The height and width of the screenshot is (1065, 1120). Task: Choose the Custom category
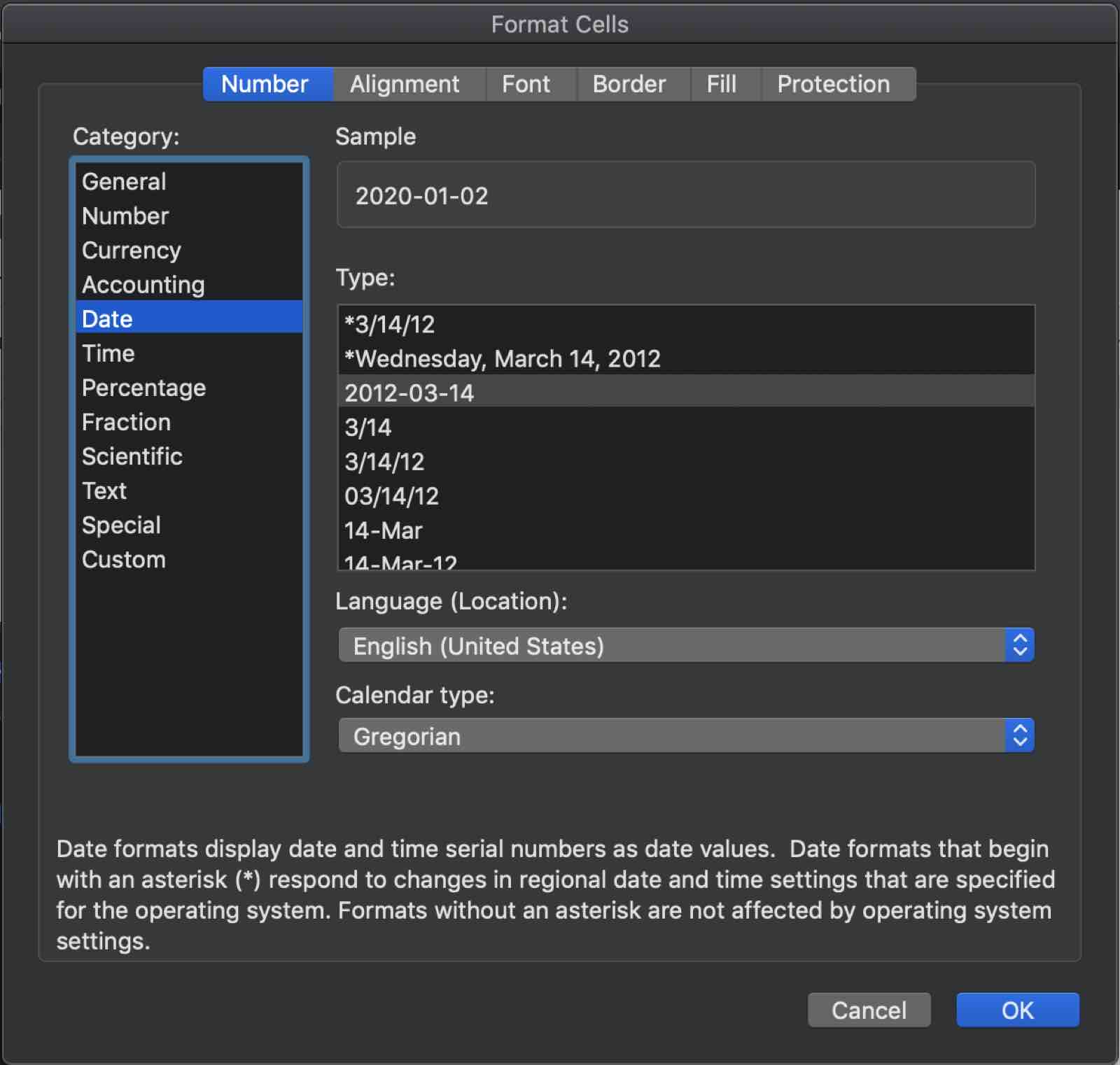(124, 559)
